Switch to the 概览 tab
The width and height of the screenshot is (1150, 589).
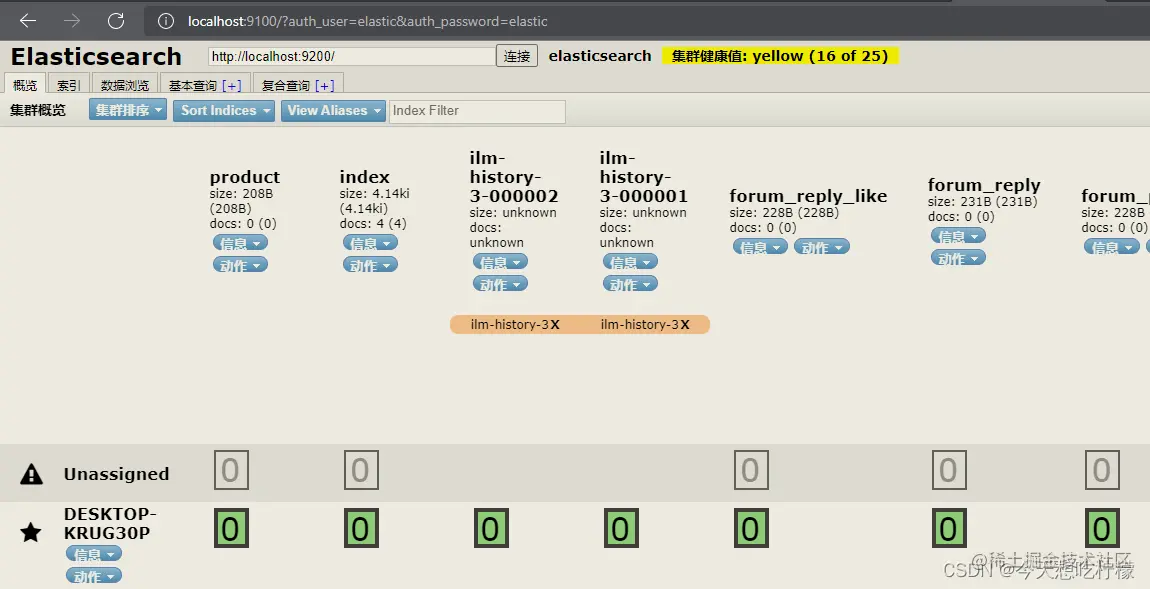pyautogui.click(x=25, y=85)
